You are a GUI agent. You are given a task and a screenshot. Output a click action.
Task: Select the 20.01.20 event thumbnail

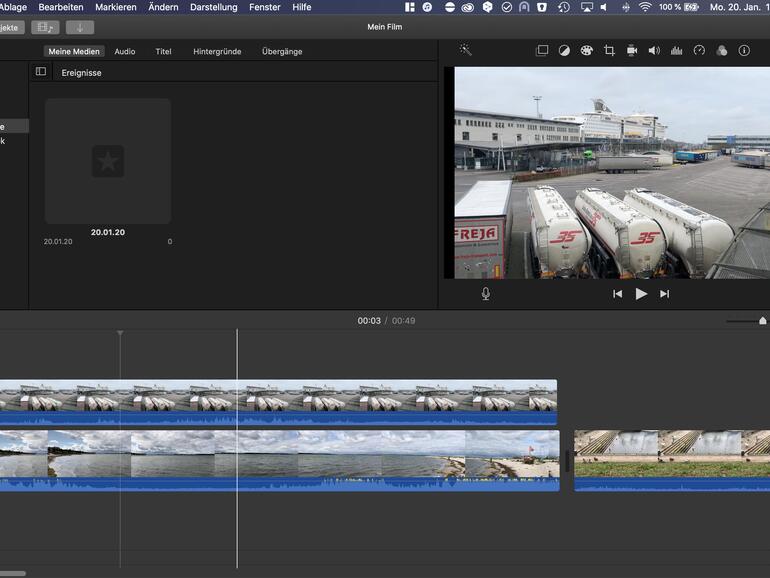click(108, 161)
